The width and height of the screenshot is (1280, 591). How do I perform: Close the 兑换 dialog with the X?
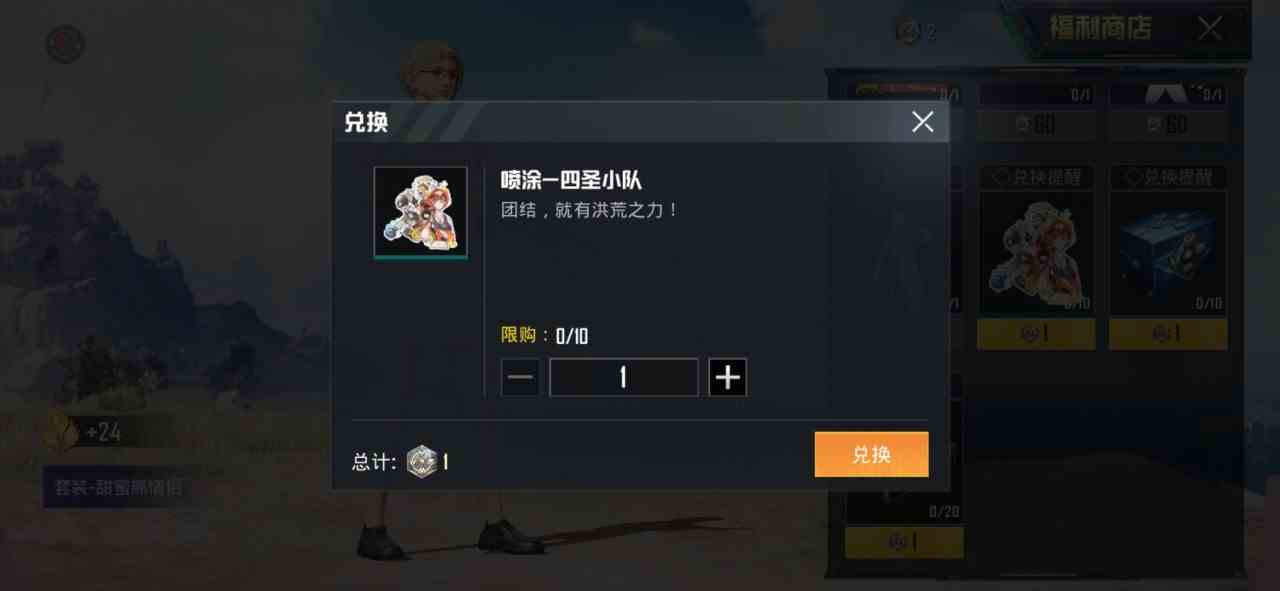point(922,122)
